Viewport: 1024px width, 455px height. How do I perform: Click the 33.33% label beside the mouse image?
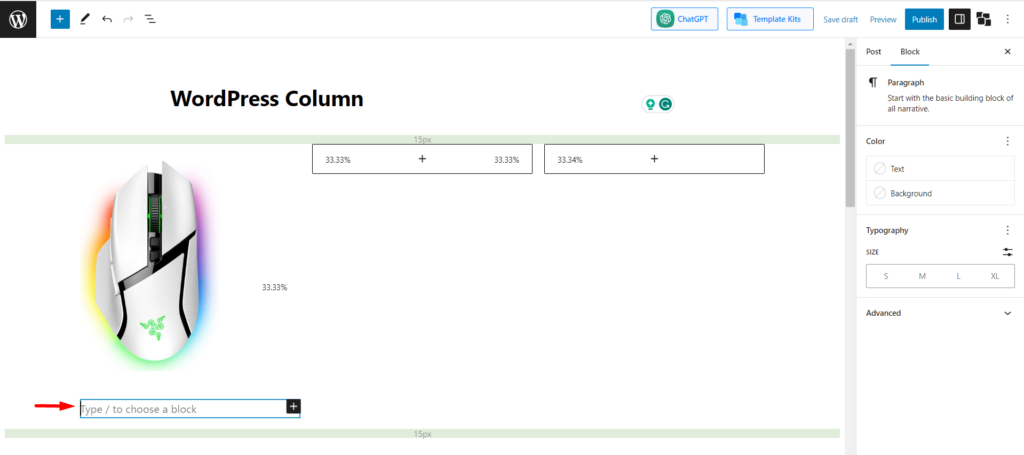pos(274,287)
